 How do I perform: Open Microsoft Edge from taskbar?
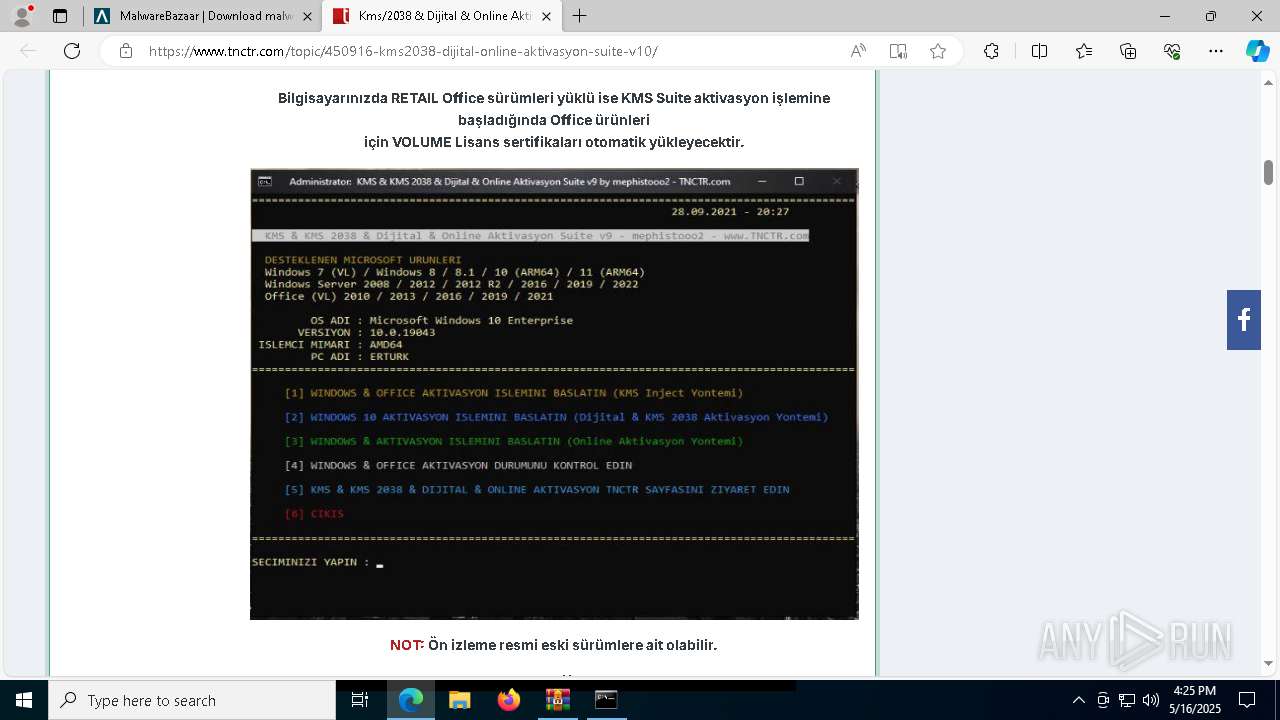point(411,700)
